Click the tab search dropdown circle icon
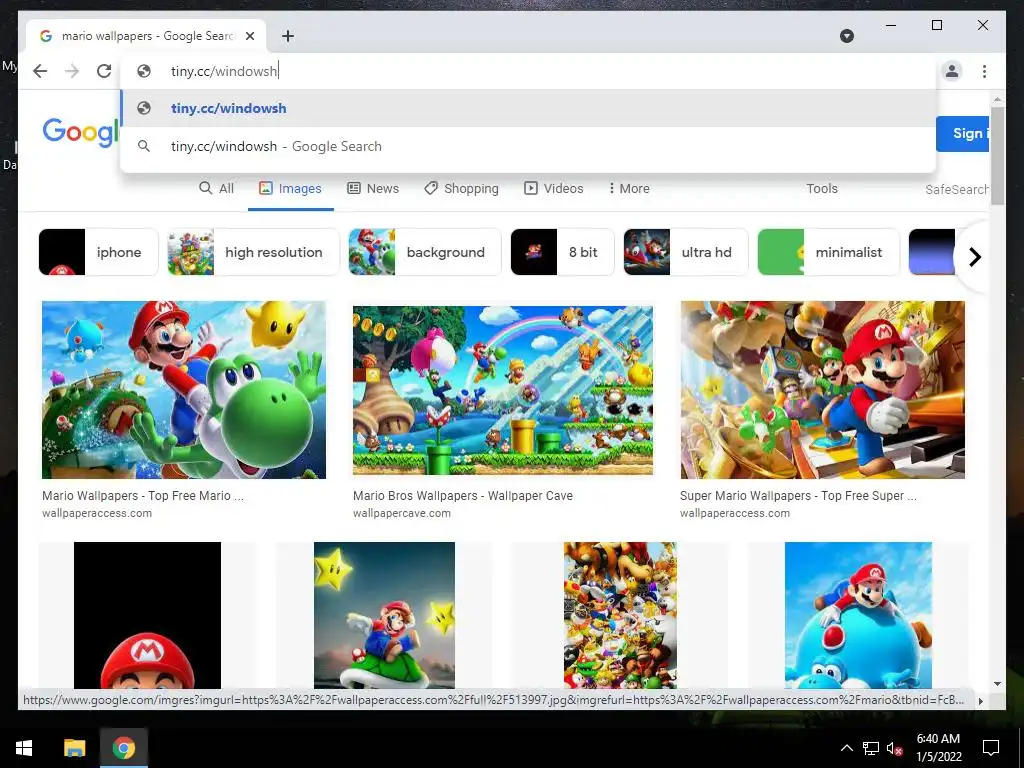This screenshot has width=1024, height=768. click(x=846, y=36)
